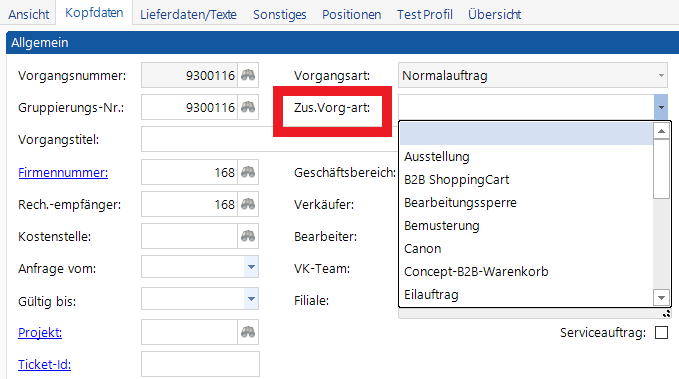Click the Kostenstelle input field
The width and height of the screenshot is (679, 379).
pyautogui.click(x=189, y=236)
